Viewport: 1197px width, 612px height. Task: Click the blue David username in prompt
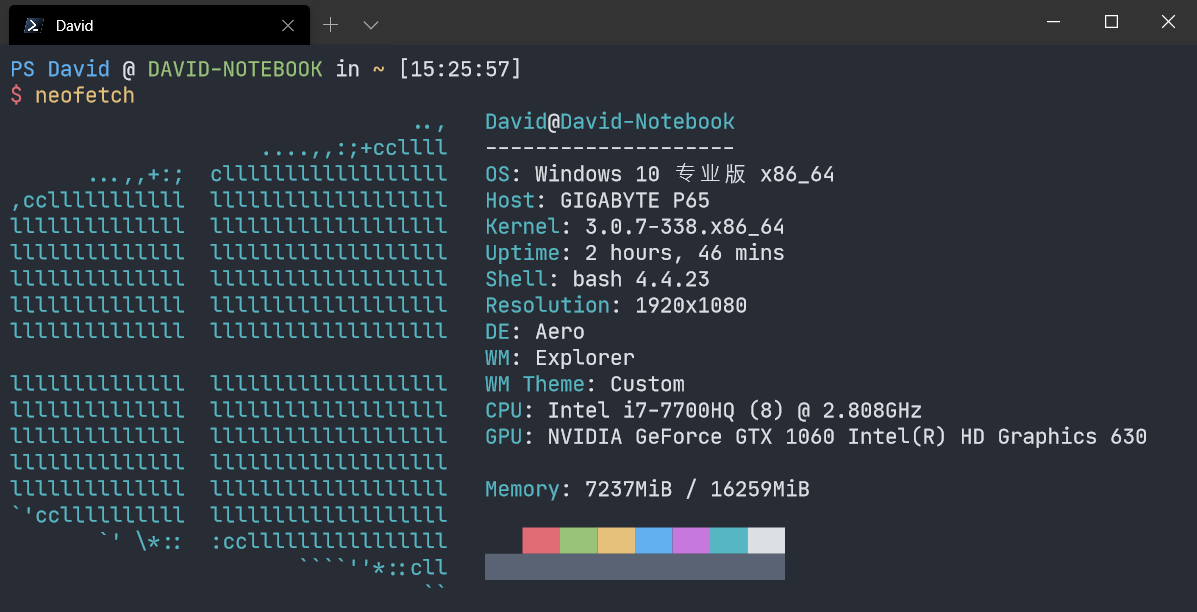pyautogui.click(x=79, y=69)
